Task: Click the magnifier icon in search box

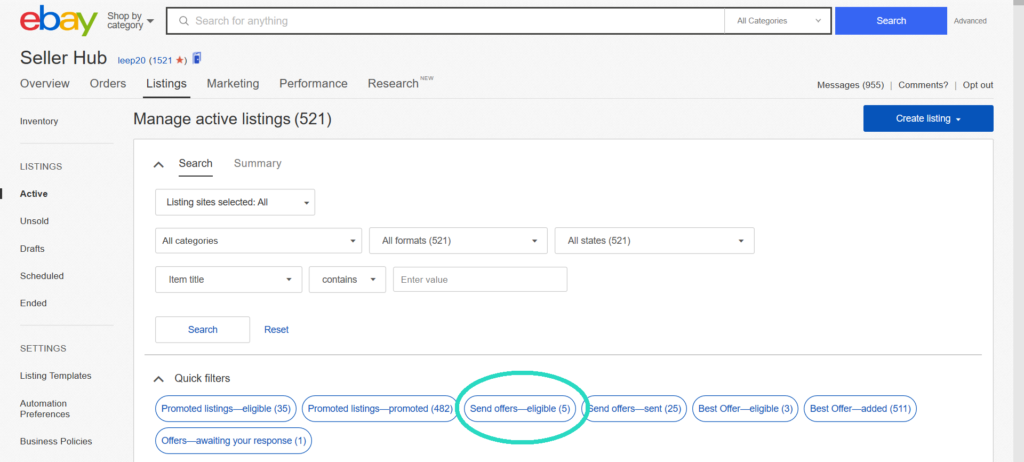Action: click(184, 21)
